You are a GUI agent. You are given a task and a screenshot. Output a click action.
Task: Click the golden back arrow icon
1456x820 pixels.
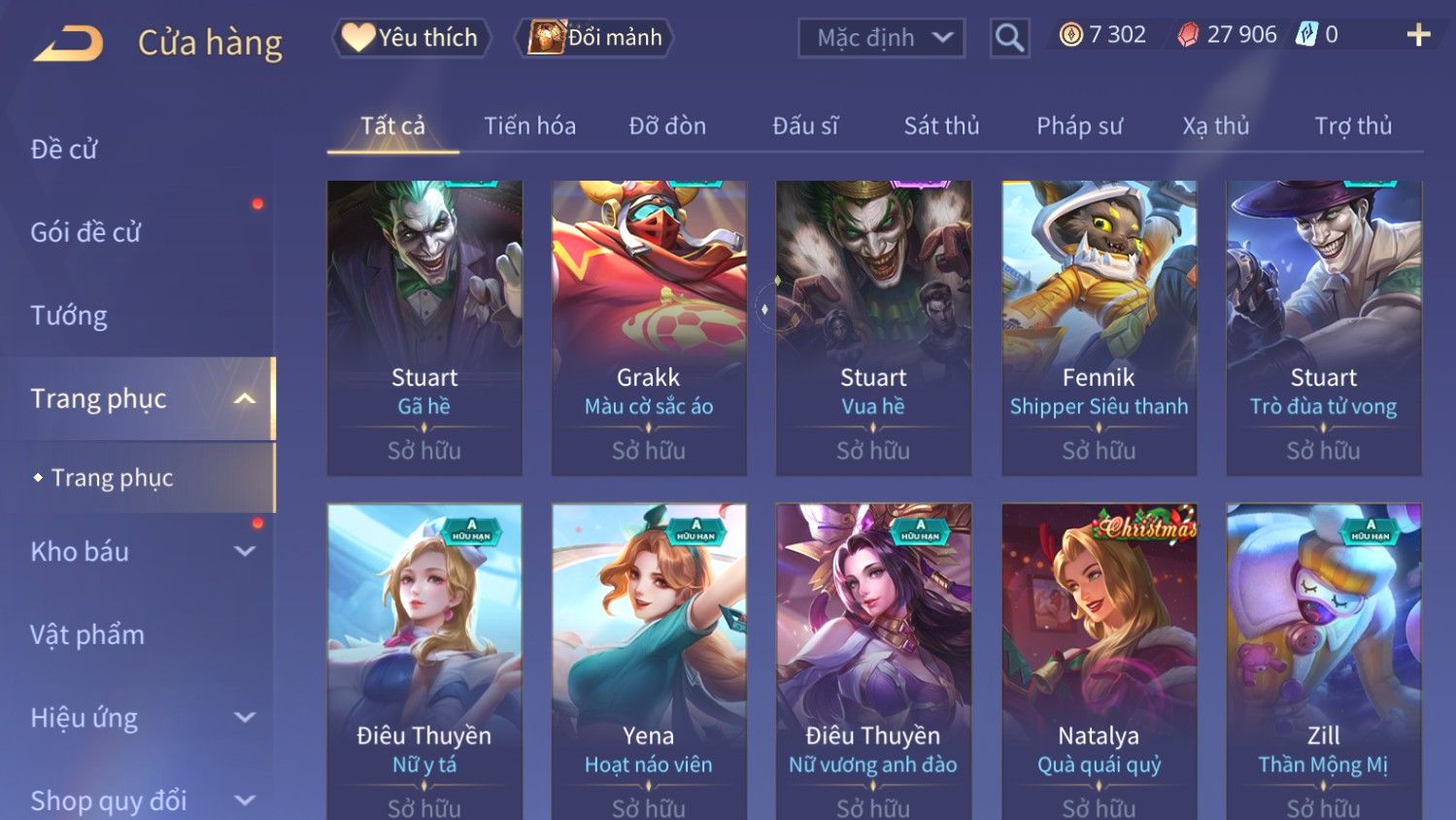coord(68,44)
